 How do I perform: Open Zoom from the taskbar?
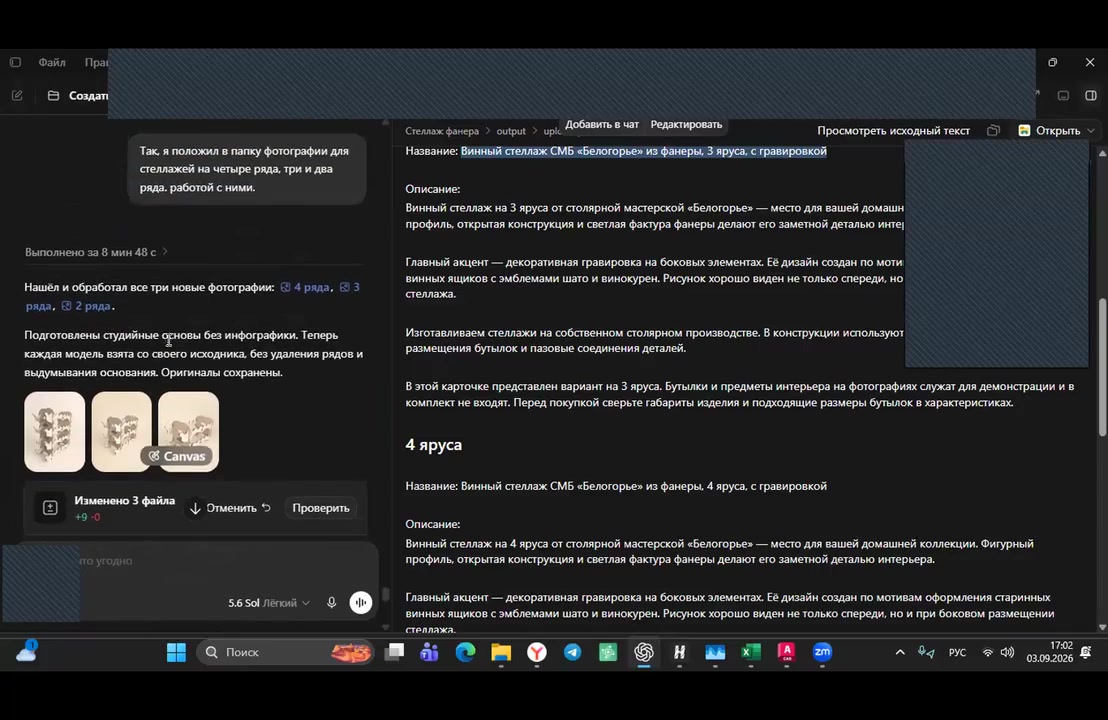[x=822, y=652]
